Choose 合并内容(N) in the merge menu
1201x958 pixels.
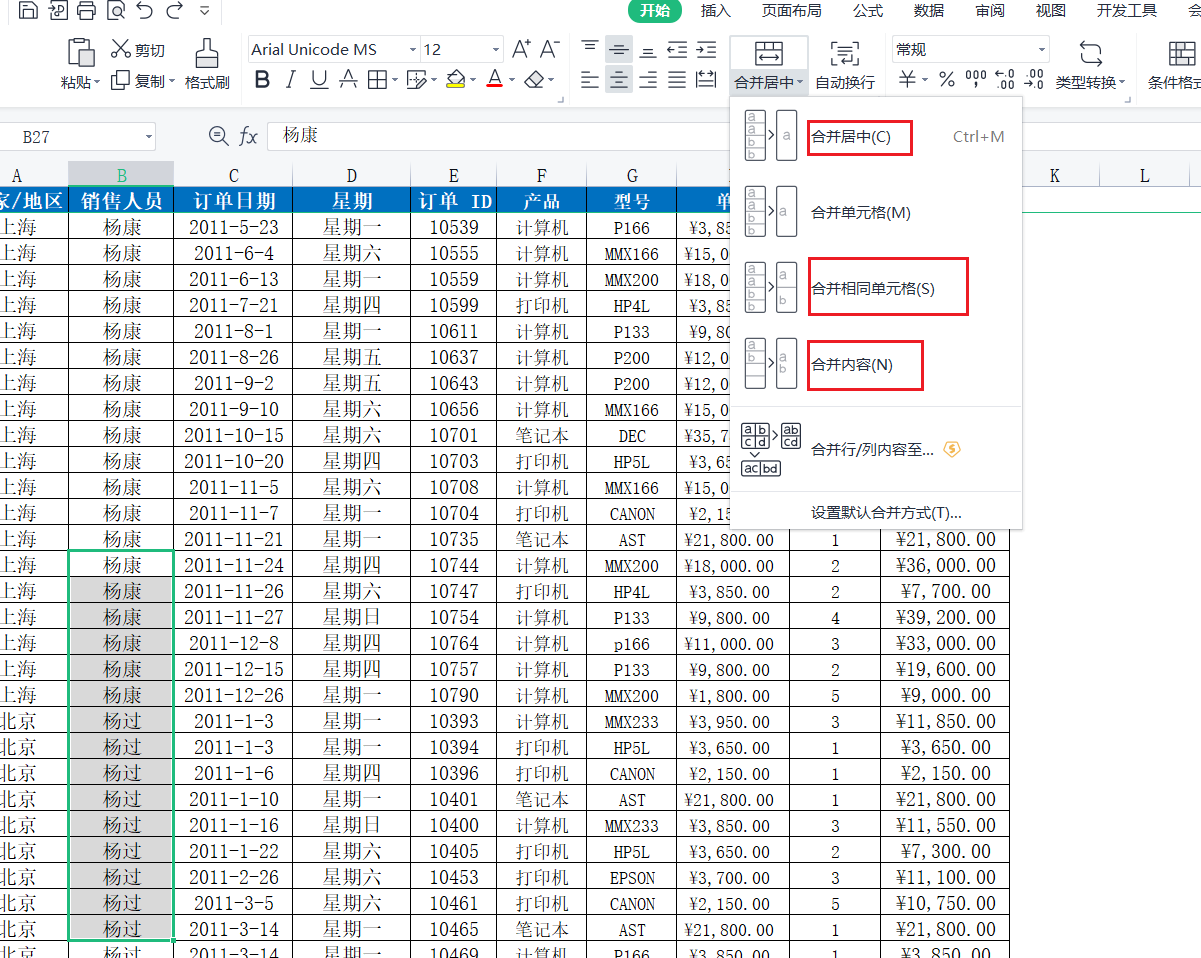(x=851, y=365)
